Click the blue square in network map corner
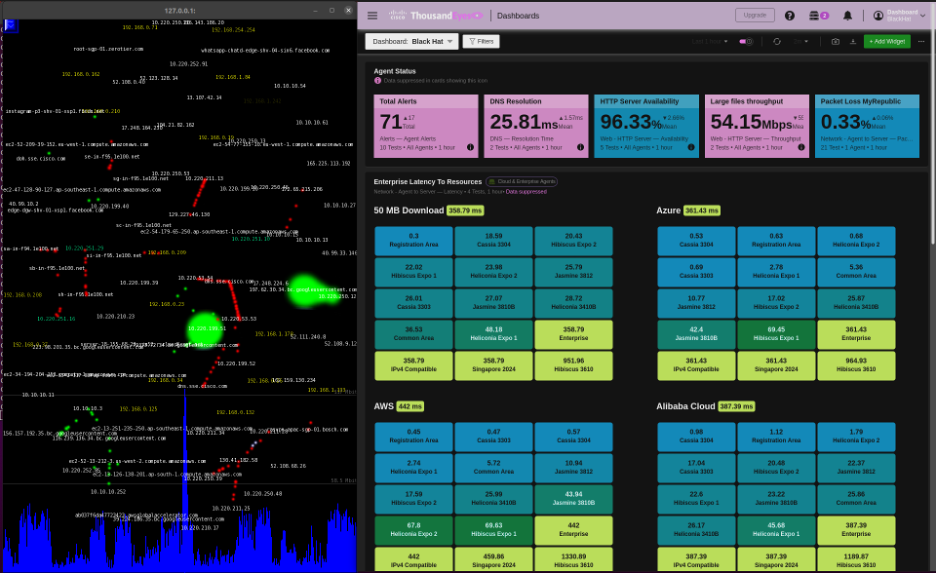The width and height of the screenshot is (936, 574). (12, 25)
